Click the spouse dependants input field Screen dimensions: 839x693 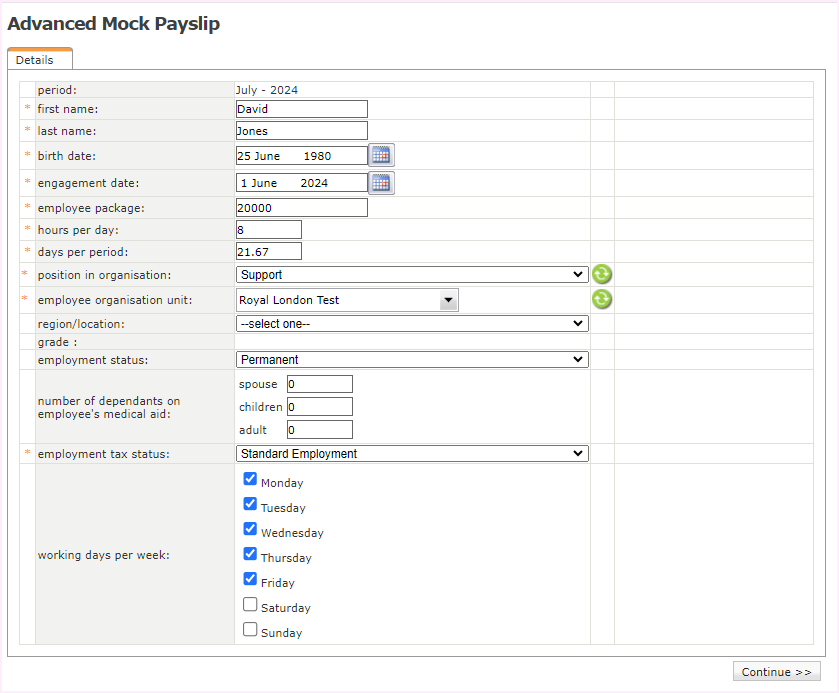pos(319,384)
